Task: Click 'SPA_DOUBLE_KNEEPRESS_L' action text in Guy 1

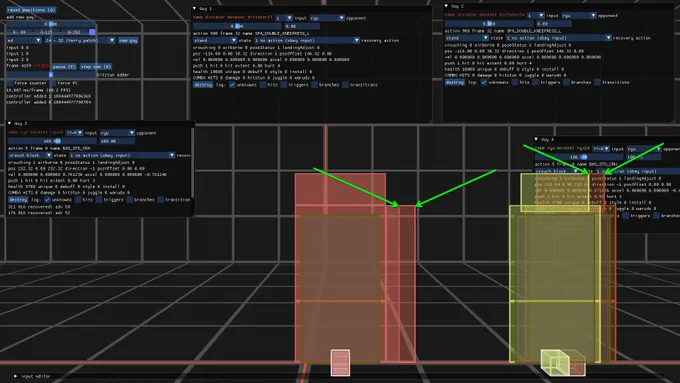Action: pos(281,33)
